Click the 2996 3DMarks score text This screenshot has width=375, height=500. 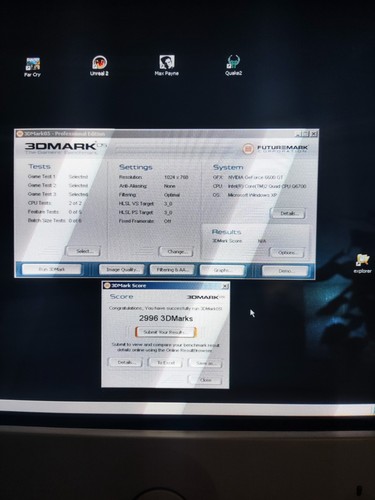(166, 318)
